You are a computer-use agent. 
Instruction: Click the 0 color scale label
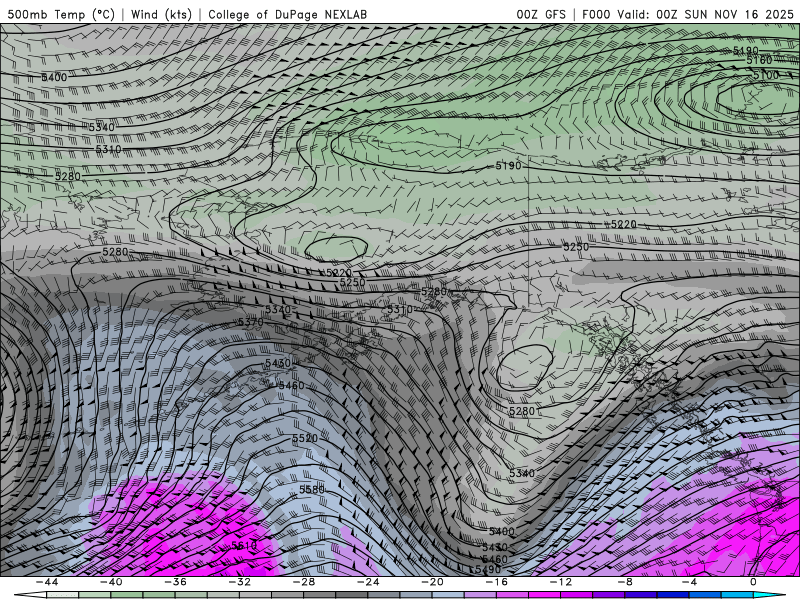(754, 582)
